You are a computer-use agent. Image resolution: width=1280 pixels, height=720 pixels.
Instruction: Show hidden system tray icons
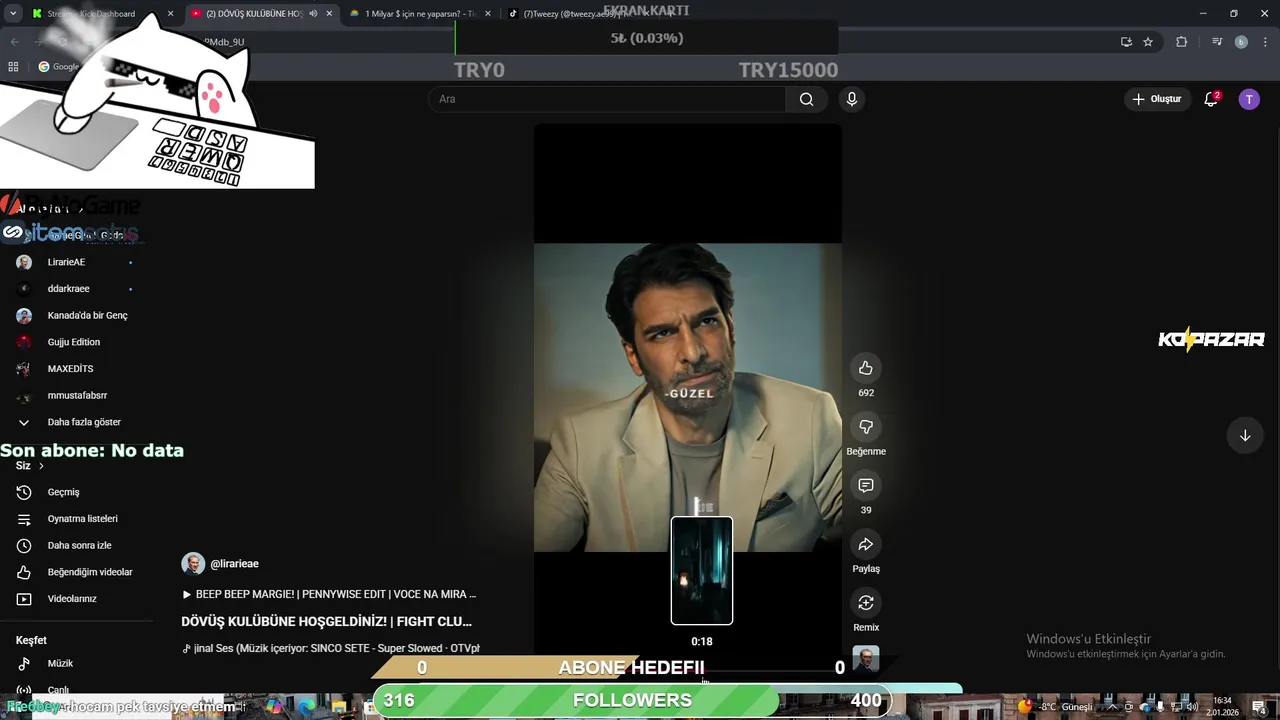coord(1112,707)
